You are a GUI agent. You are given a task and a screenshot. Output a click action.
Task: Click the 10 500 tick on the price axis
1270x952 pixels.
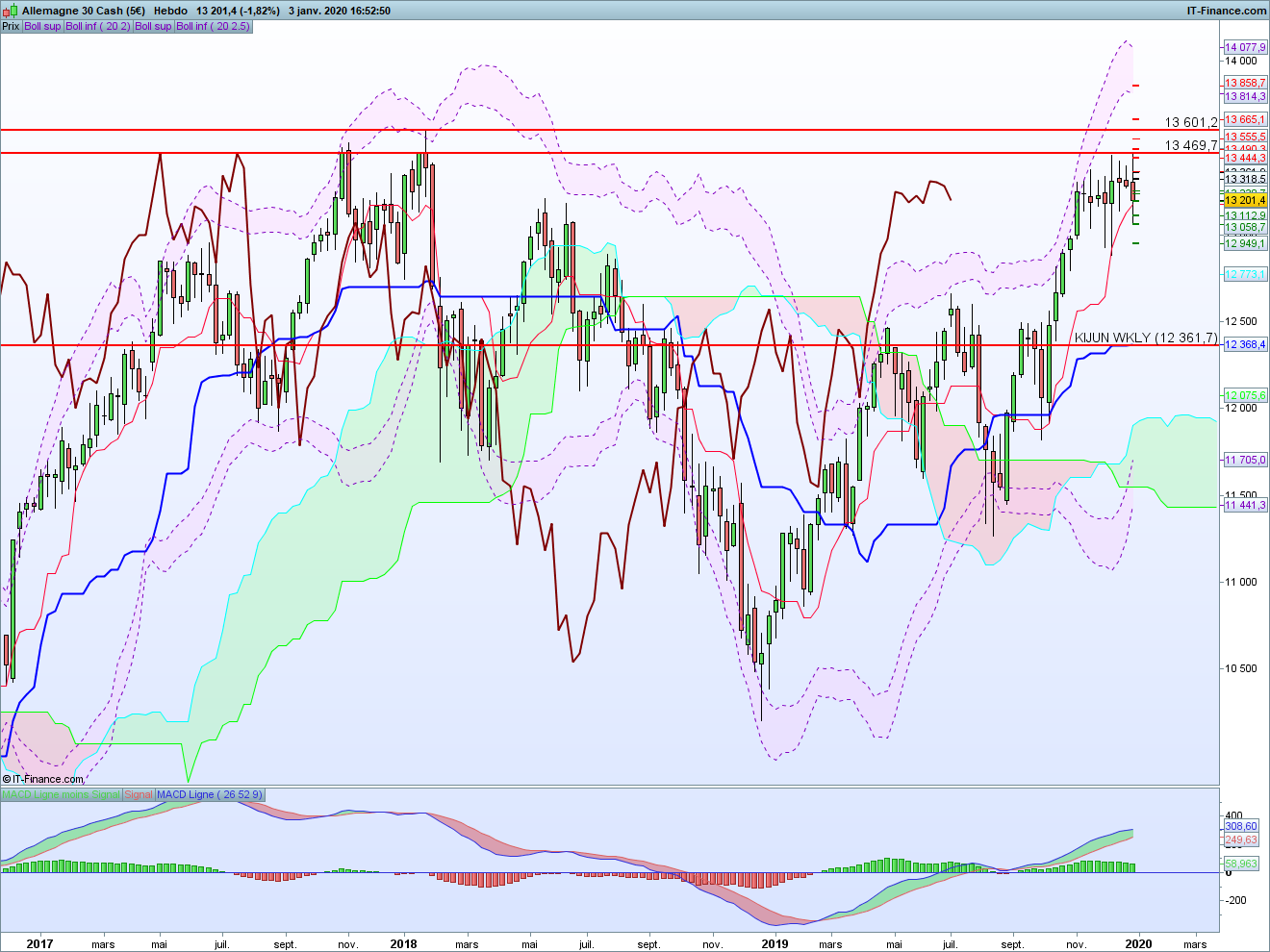(x=1241, y=668)
